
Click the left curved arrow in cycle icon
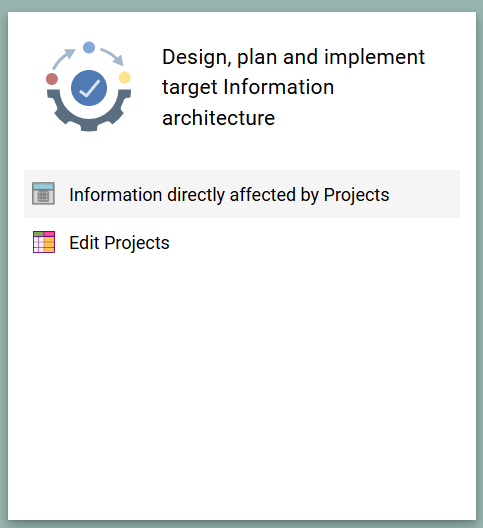click(64, 59)
